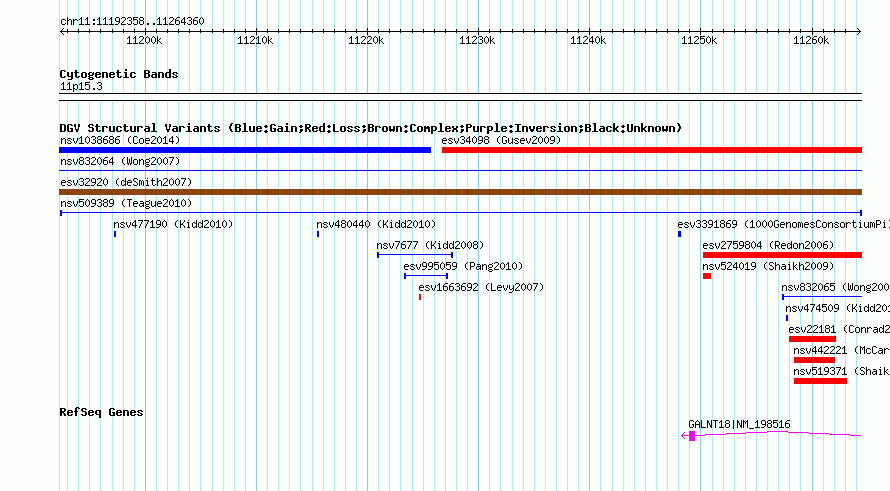Click the thin blue nsv832064 line
890x491 pixels.
tap(460, 170)
